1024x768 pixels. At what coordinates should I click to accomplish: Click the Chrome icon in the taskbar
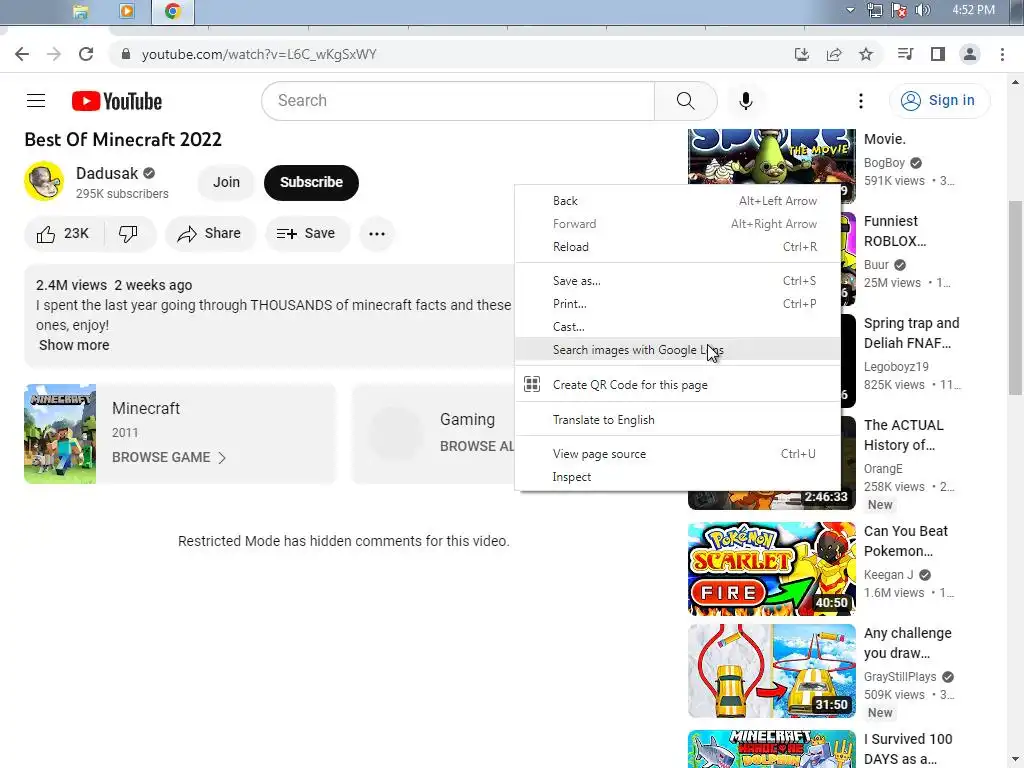click(x=173, y=11)
